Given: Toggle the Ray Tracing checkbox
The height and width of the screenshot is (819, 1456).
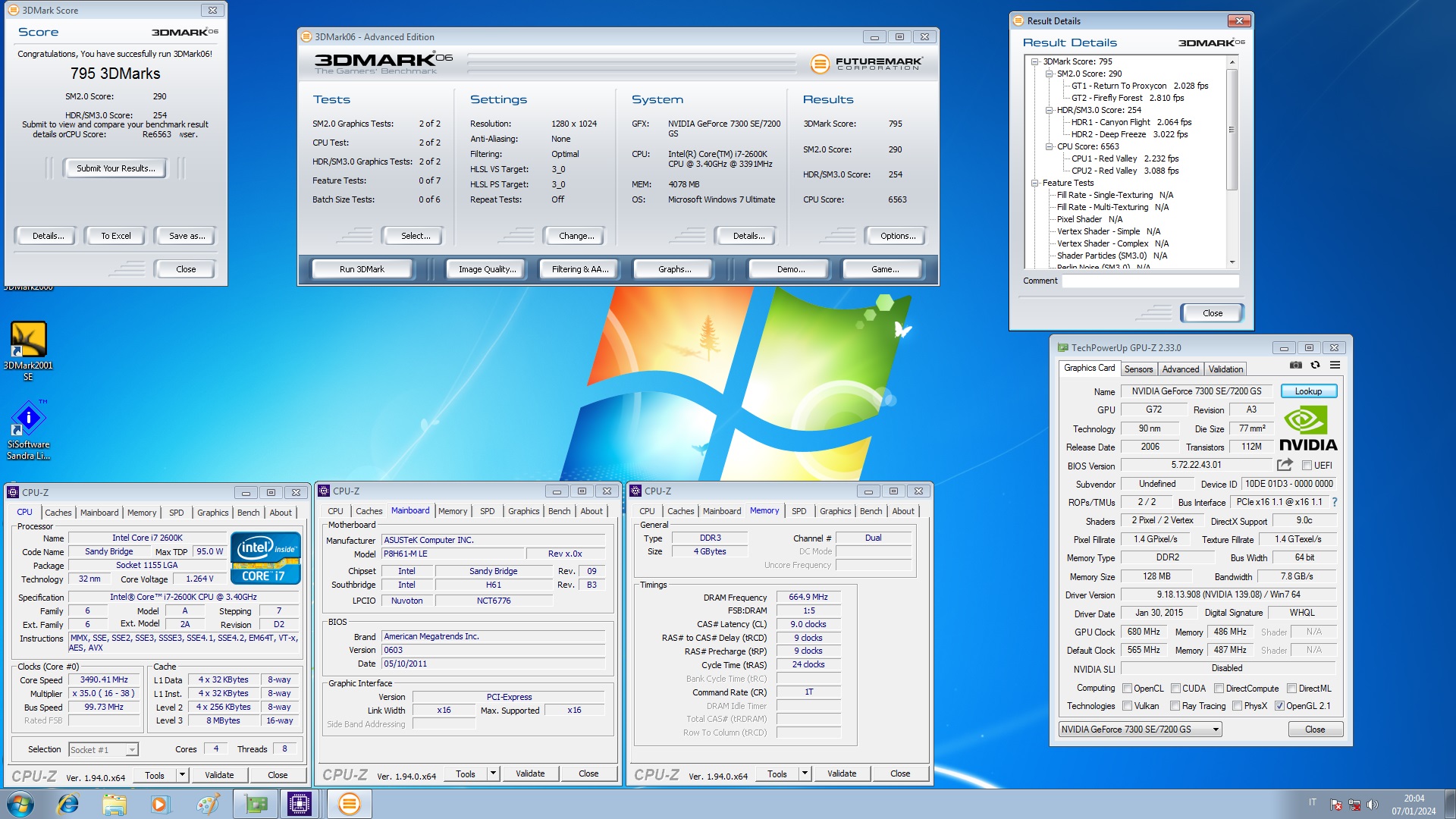Looking at the screenshot, I should 1175,706.
